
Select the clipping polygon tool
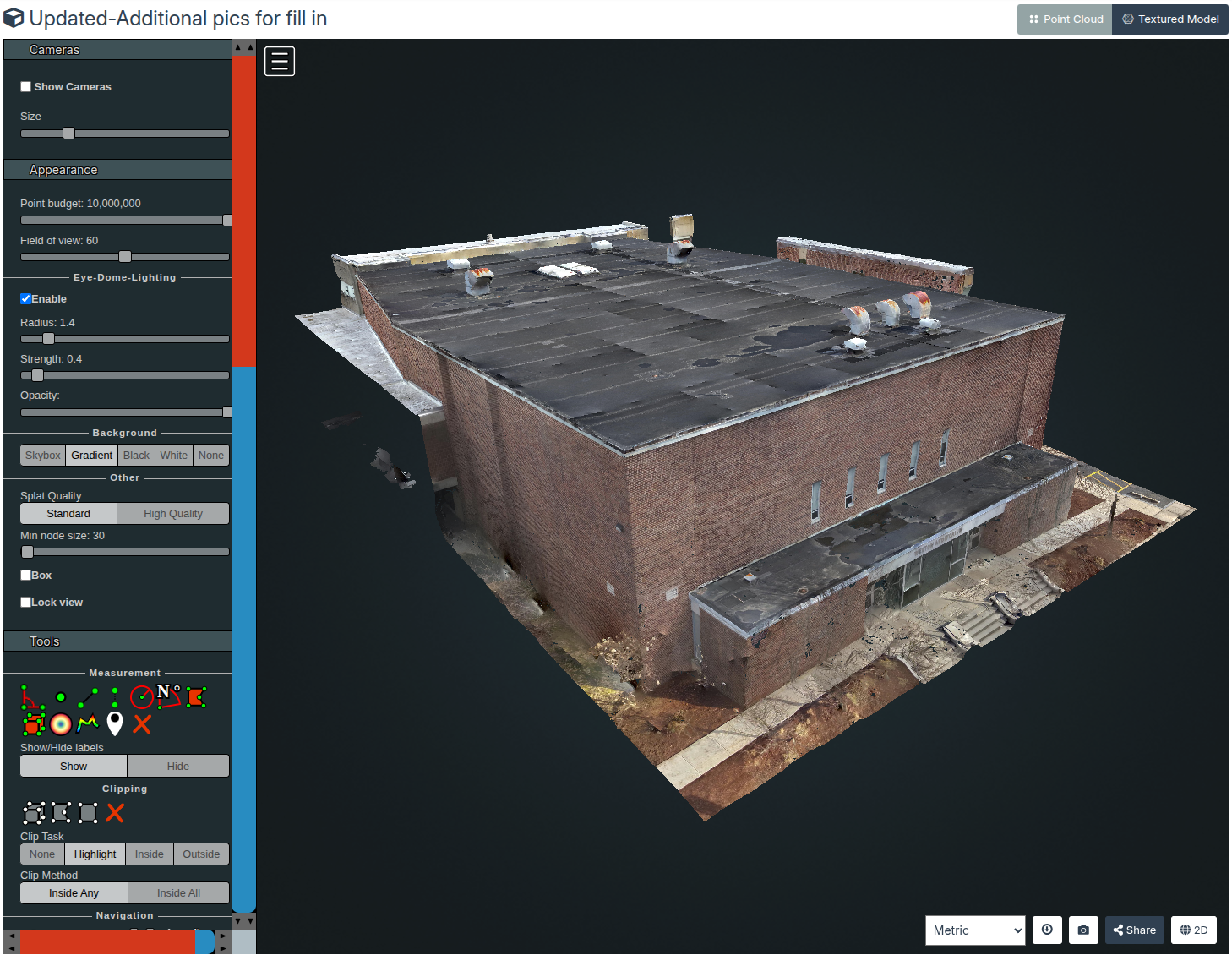61,813
